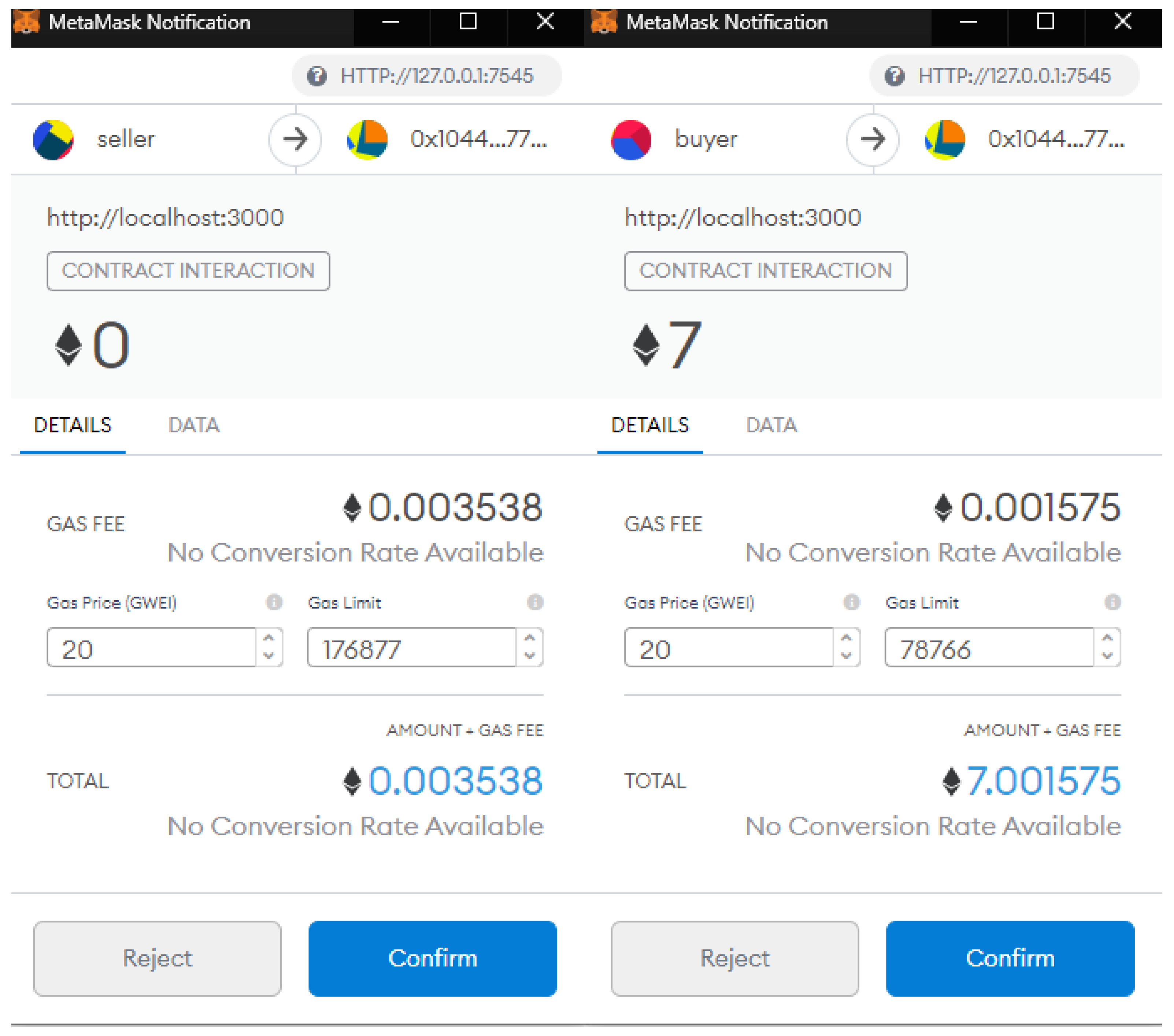The image size is (1174, 1036).
Task: Decrease the gas limit 176877 stepper
Action: coord(530,655)
